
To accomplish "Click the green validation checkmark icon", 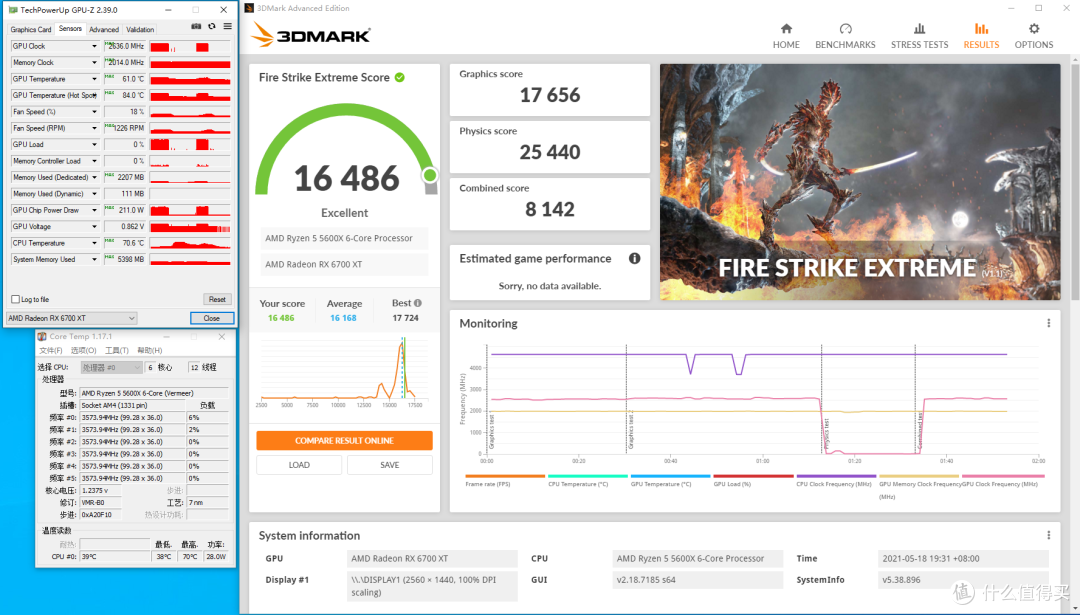I will (399, 77).
